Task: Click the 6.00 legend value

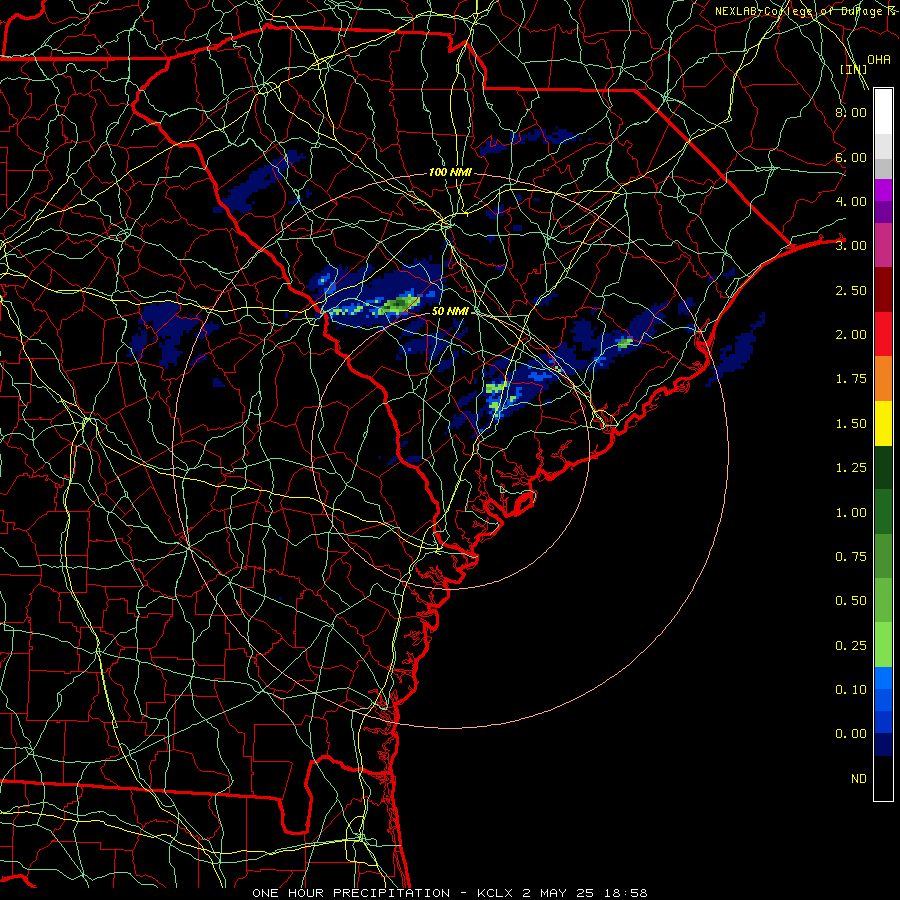Action: point(851,157)
